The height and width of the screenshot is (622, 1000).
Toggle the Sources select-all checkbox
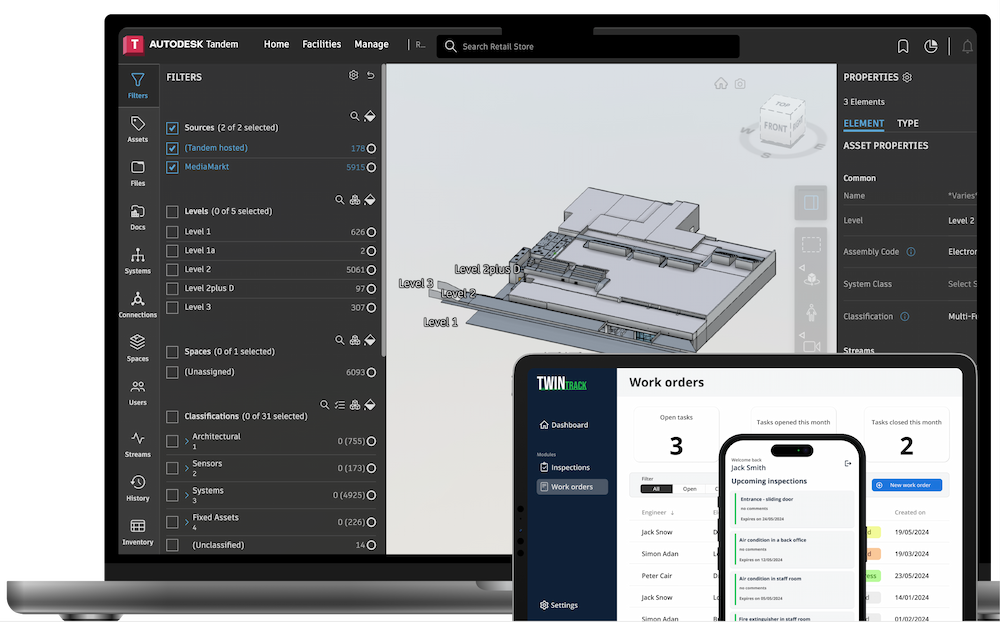(x=172, y=128)
